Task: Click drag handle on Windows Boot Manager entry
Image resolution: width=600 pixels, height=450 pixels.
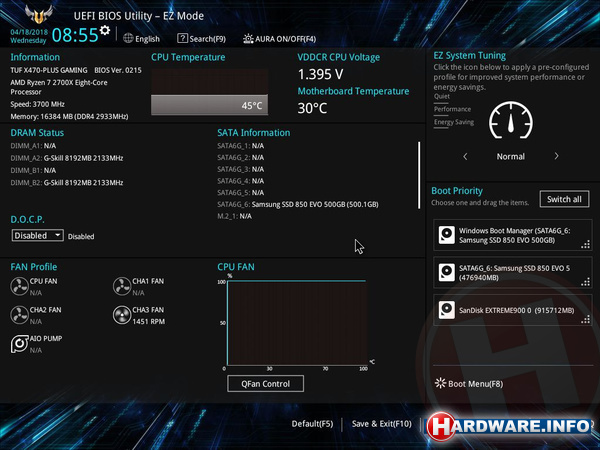Action: [585, 245]
